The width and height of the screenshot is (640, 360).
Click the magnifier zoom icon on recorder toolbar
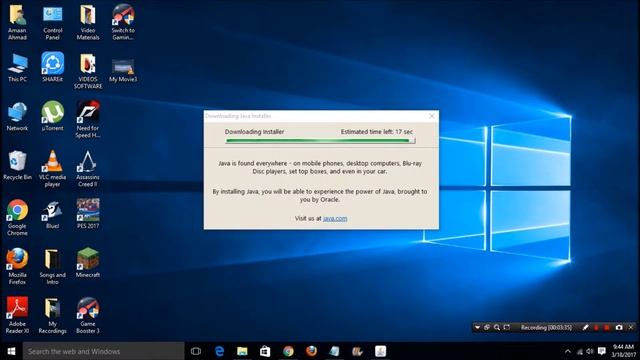point(497,327)
